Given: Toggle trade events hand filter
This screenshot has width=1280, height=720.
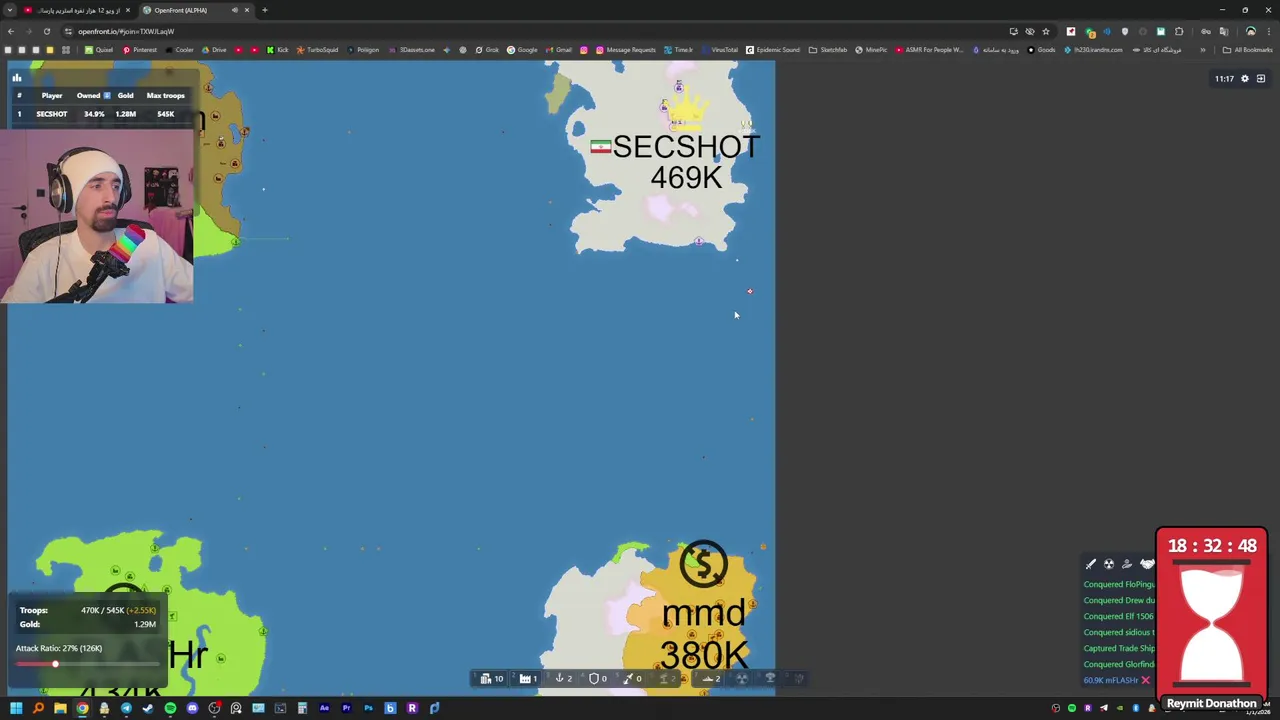Looking at the screenshot, I should [x=1127, y=564].
